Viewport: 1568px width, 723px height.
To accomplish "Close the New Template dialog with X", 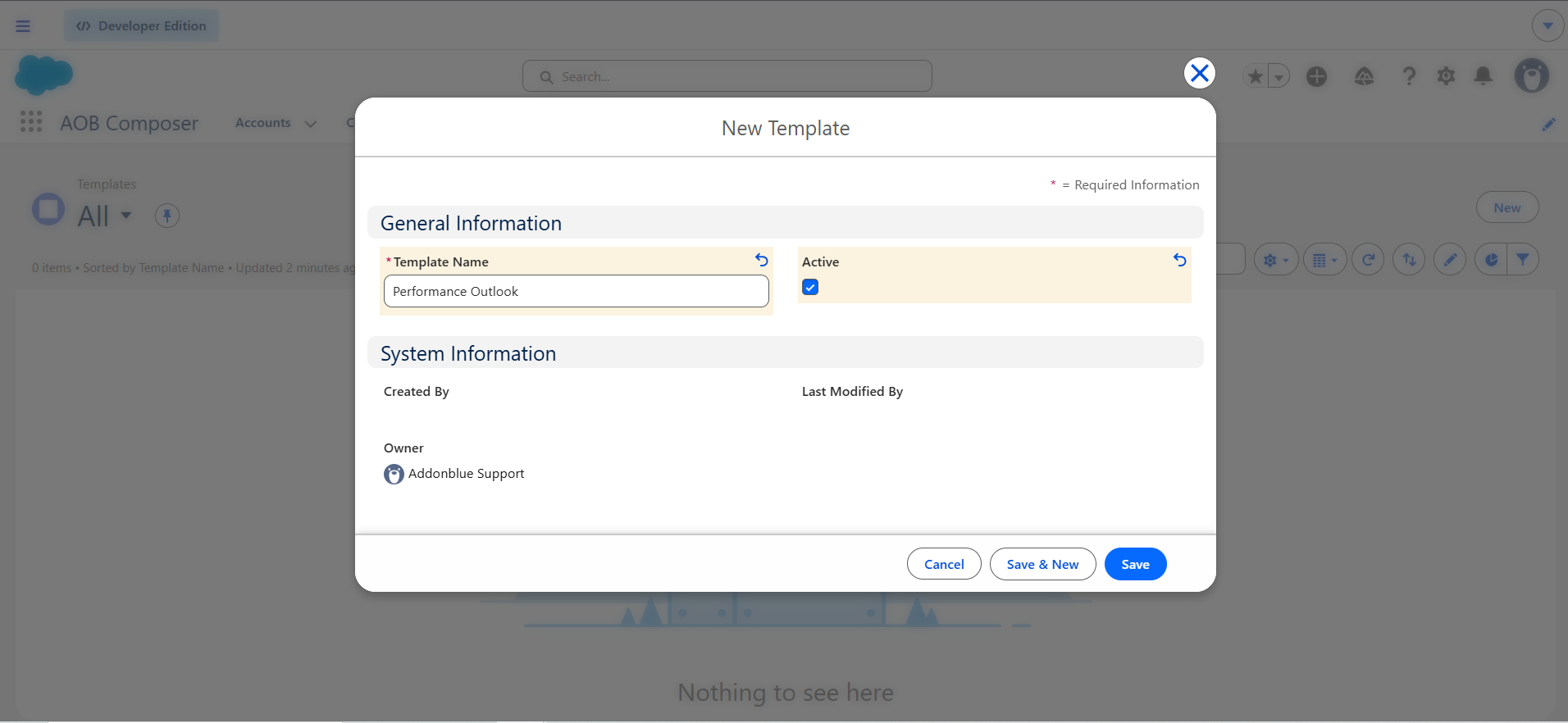I will (x=1199, y=74).
